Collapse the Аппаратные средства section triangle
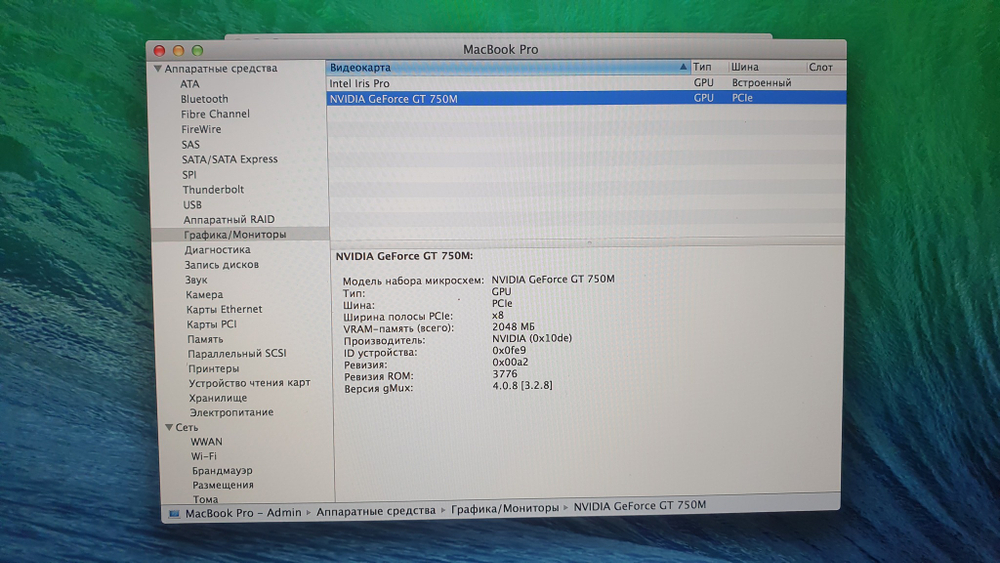This screenshot has width=1000, height=563. 158,68
